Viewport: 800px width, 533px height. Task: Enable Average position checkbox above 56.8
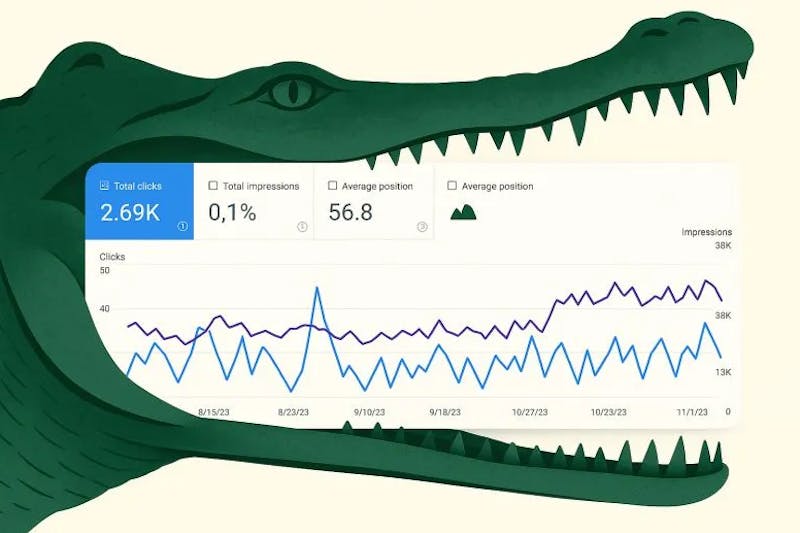[333, 186]
